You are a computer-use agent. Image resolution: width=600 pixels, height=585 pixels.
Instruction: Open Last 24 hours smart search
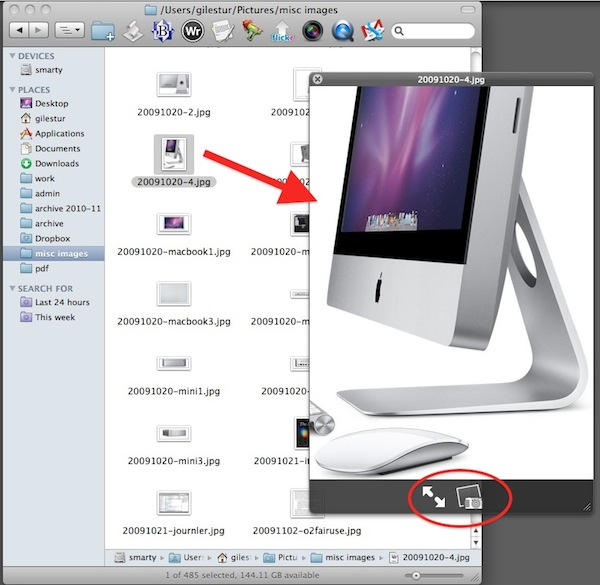pyautogui.click(x=55, y=302)
